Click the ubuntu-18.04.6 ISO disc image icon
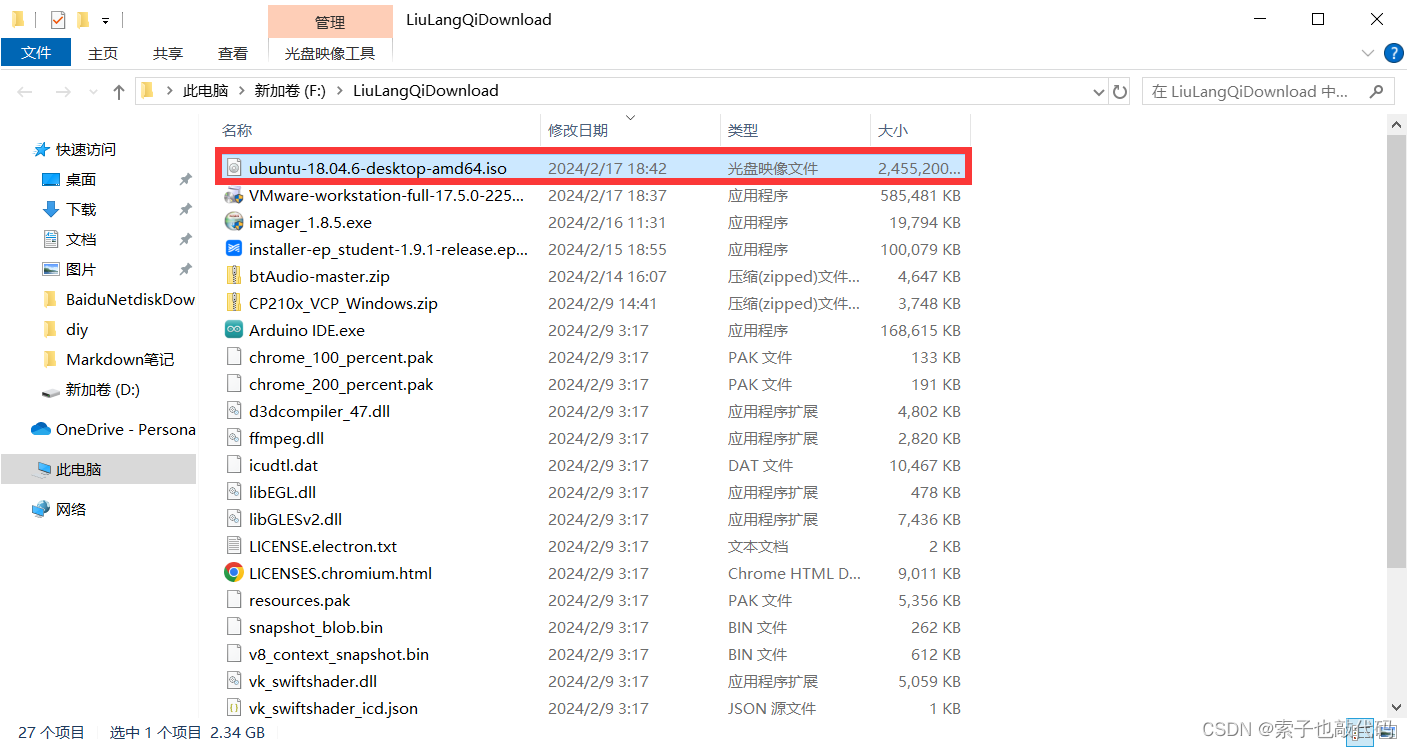 coord(234,168)
